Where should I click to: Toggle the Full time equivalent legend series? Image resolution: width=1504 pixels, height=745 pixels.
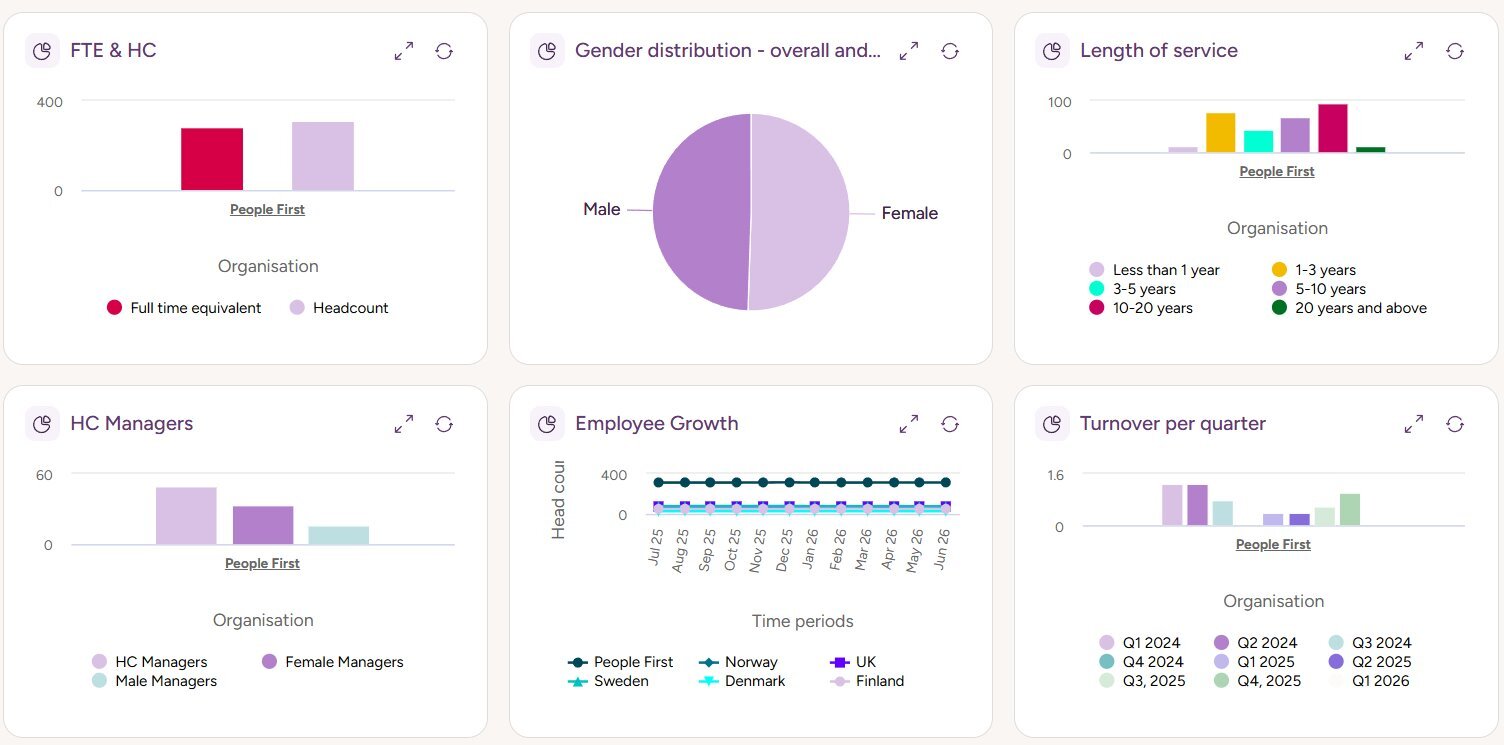coord(184,308)
